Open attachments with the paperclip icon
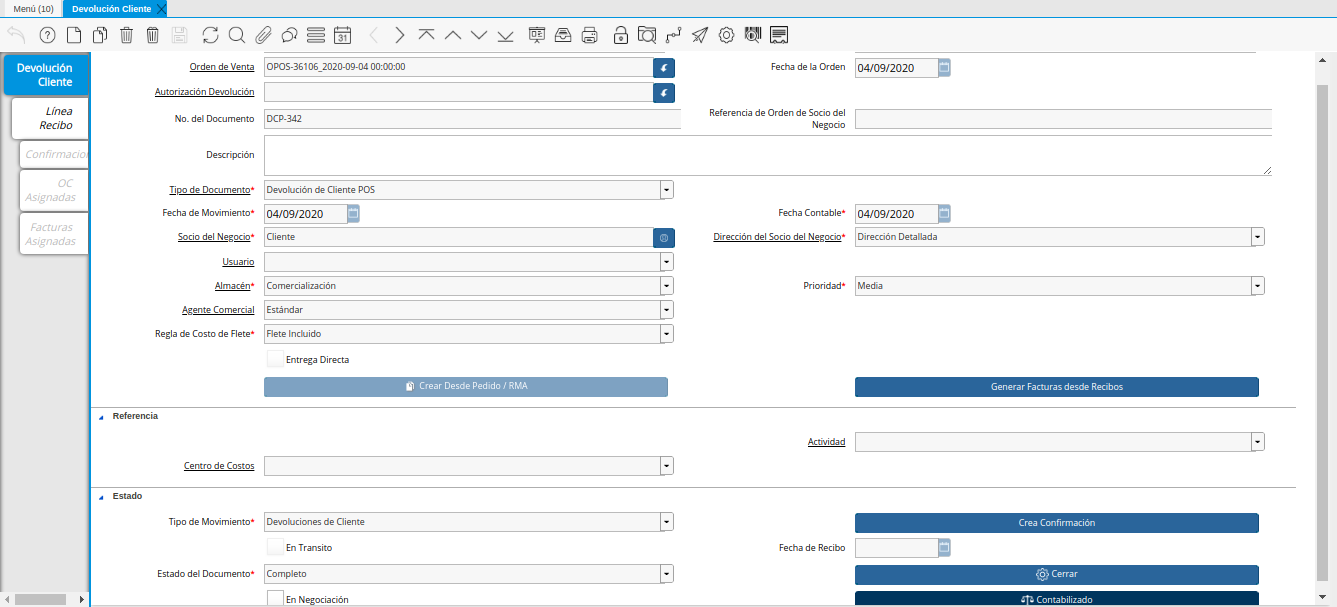 (263, 35)
